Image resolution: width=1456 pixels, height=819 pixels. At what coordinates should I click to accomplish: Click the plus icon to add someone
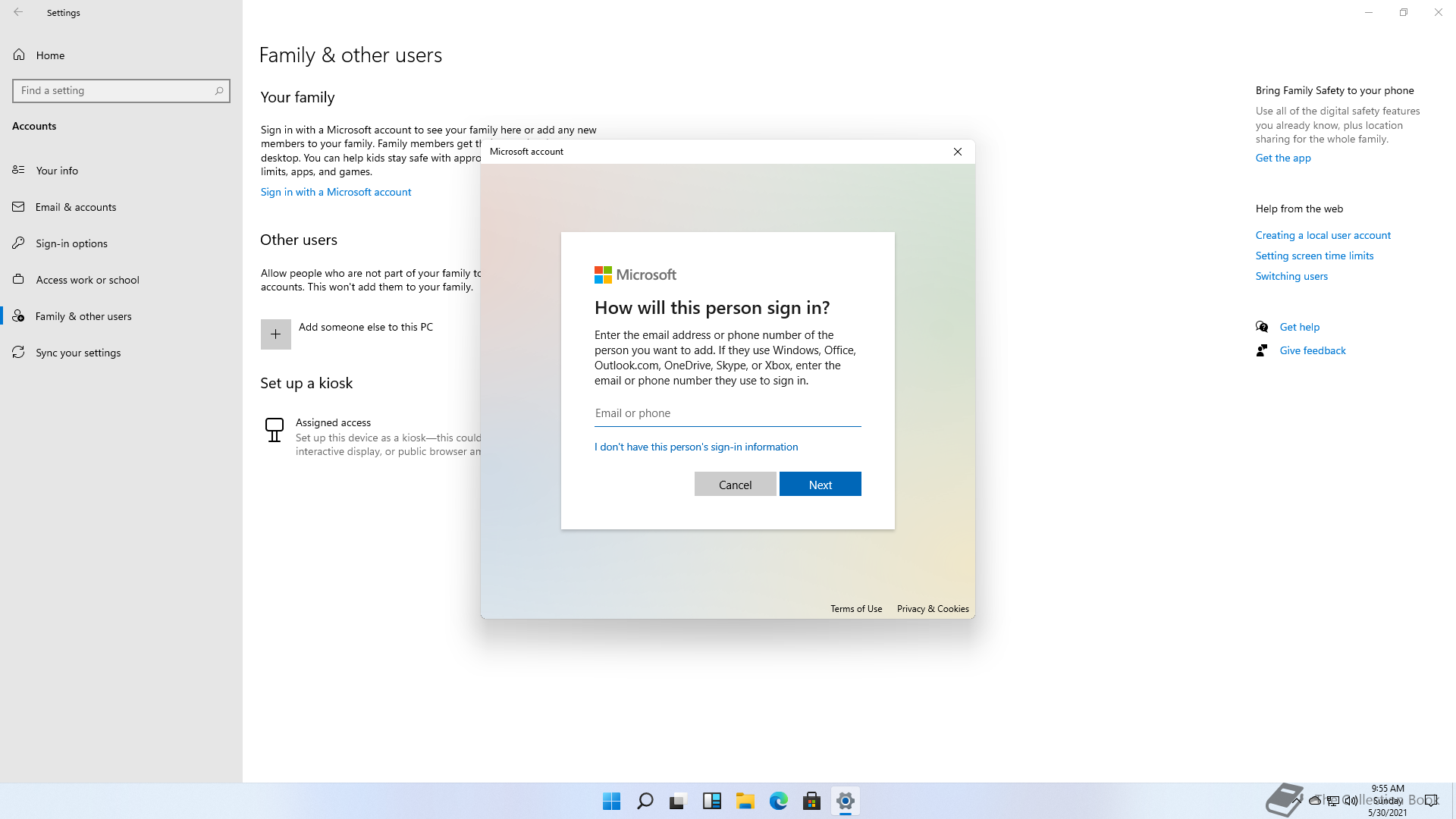275,334
